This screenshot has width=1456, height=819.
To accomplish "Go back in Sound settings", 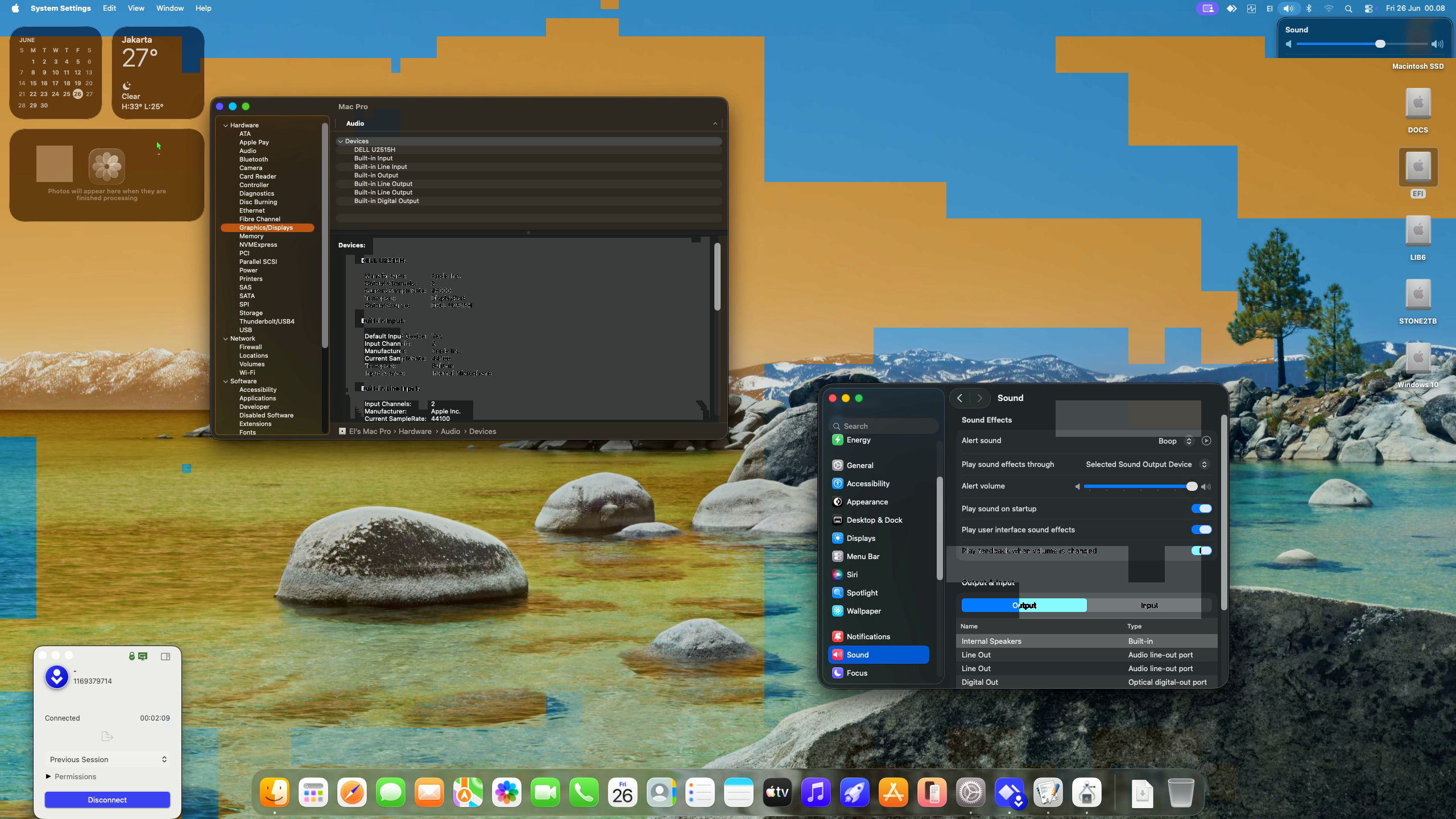I will point(959,398).
